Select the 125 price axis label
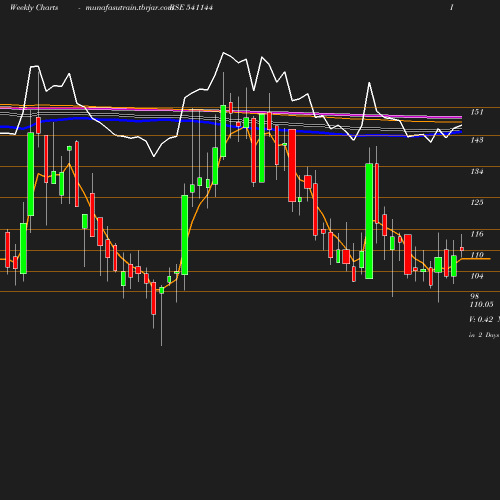This screenshot has height=500, width=500. pyautogui.click(x=477, y=202)
